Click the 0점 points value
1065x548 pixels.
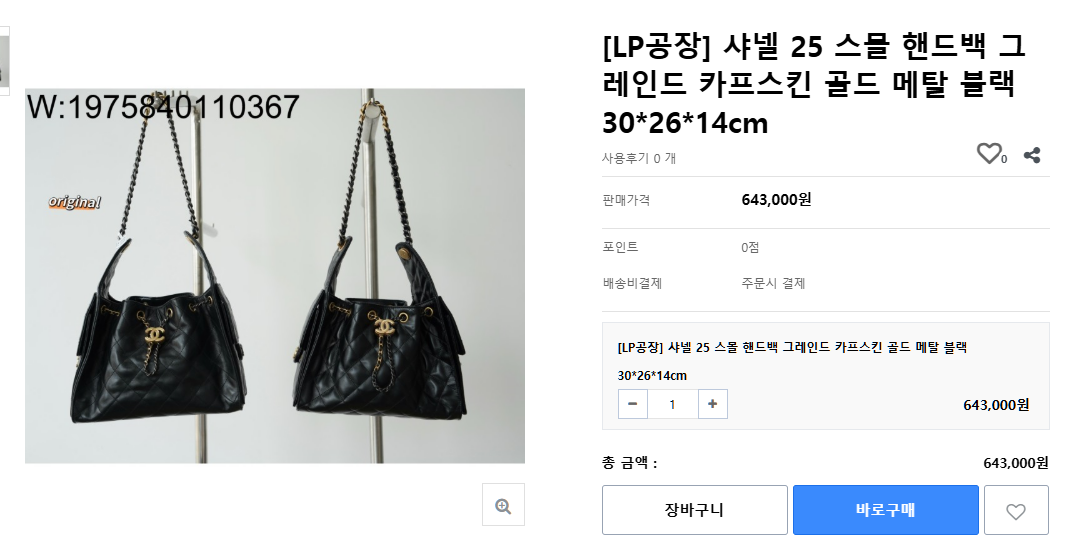pos(750,248)
